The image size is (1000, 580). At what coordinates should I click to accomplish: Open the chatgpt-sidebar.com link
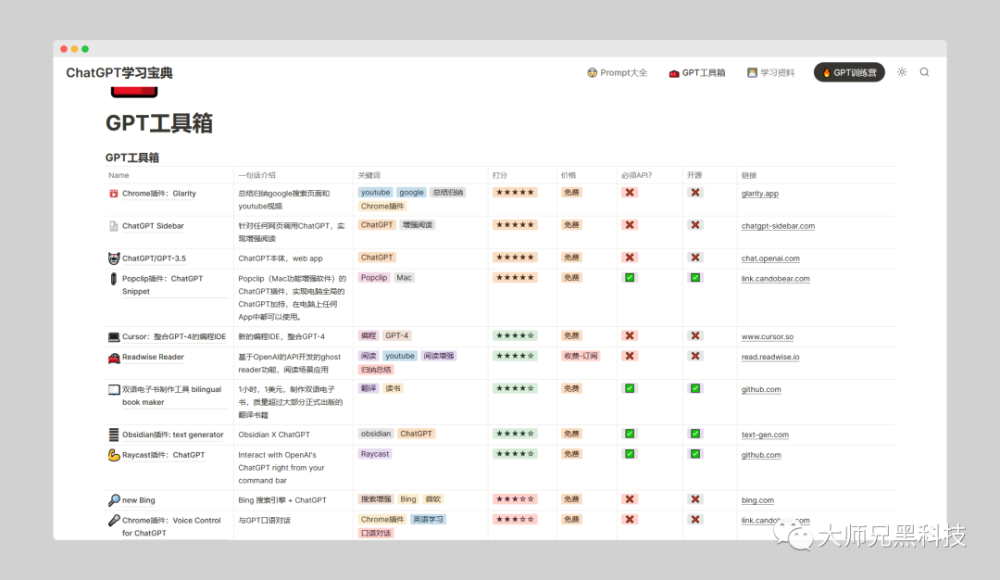coord(778,227)
